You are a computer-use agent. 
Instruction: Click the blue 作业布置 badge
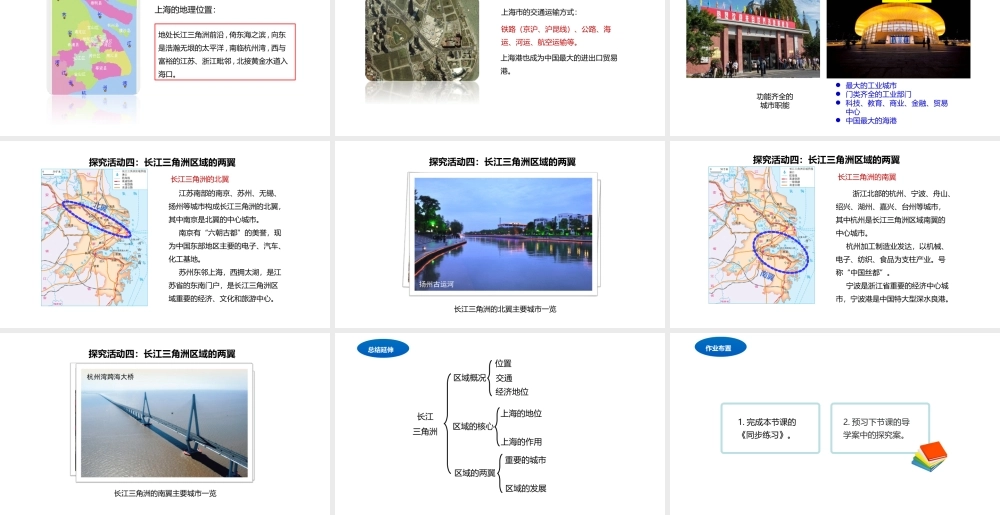pos(720,348)
